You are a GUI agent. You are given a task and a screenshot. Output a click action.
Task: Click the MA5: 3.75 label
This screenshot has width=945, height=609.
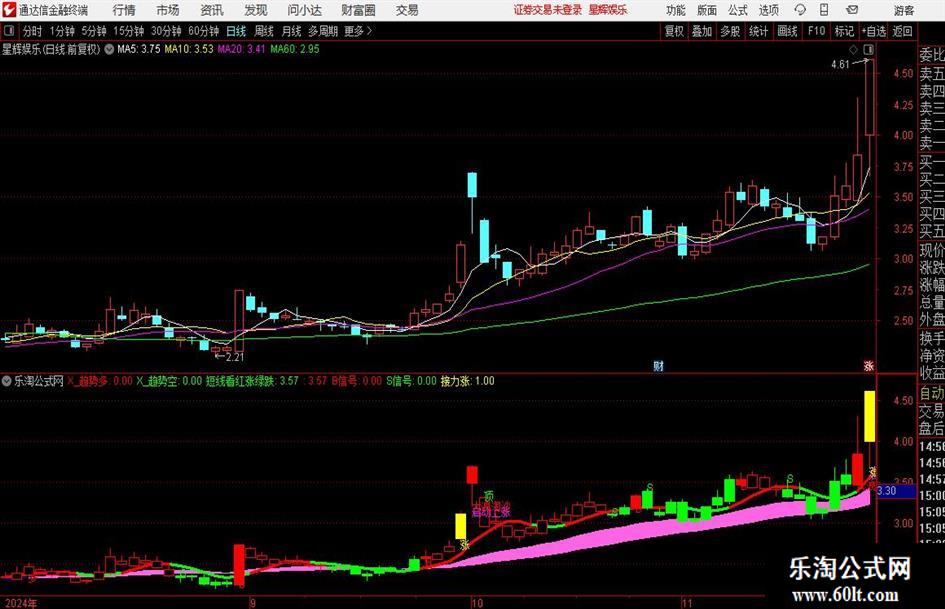pos(139,49)
